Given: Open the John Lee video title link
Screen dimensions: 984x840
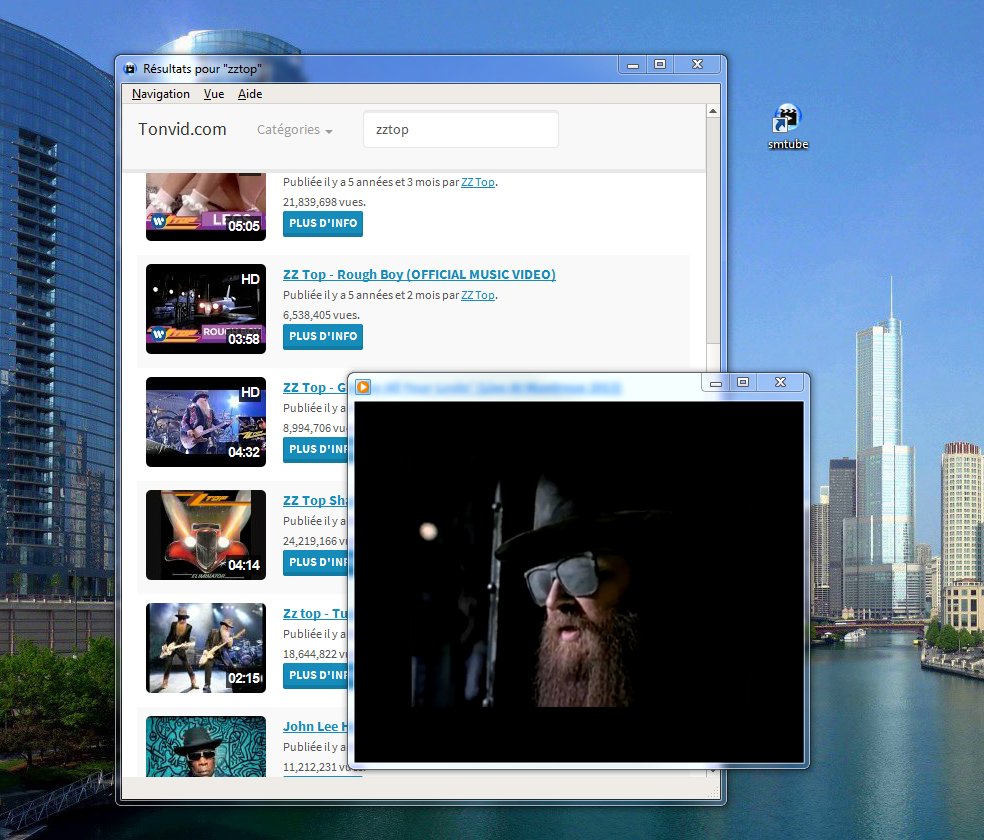Looking at the screenshot, I should (315, 726).
